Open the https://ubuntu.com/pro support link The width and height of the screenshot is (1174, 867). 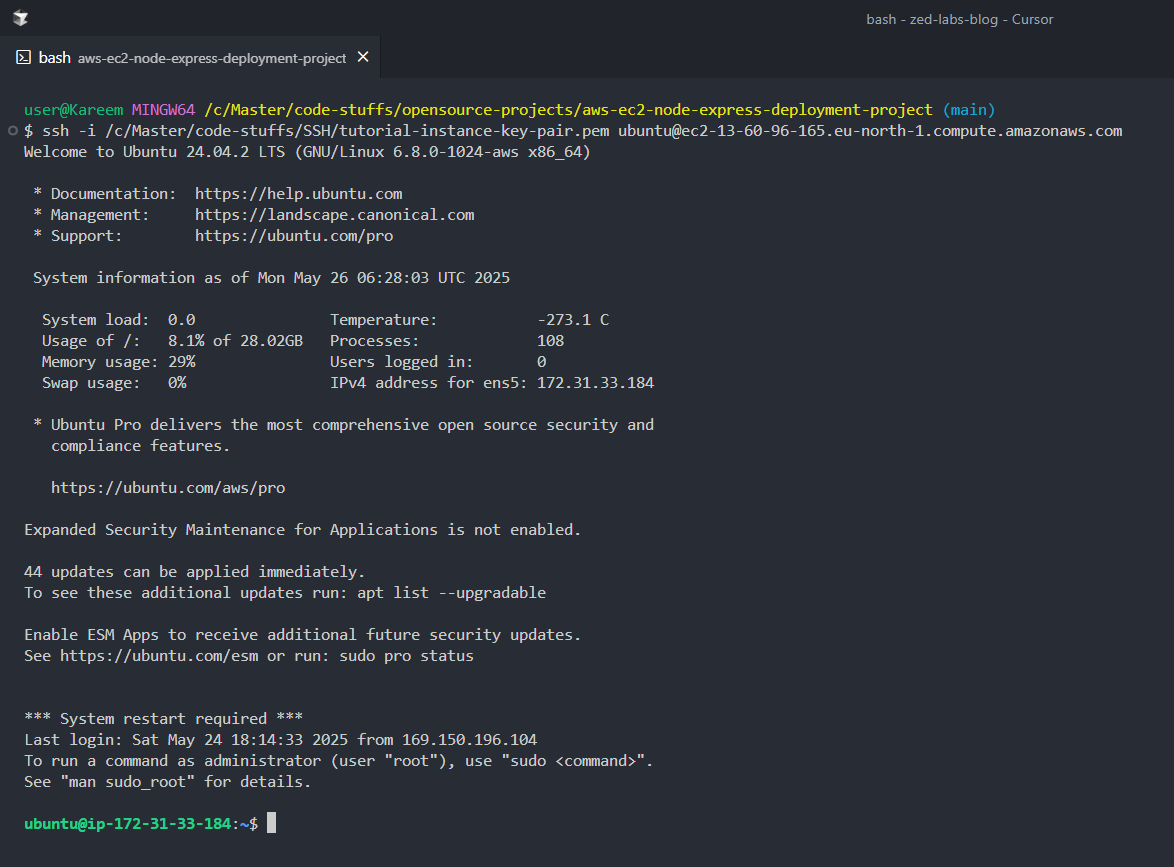[294, 235]
